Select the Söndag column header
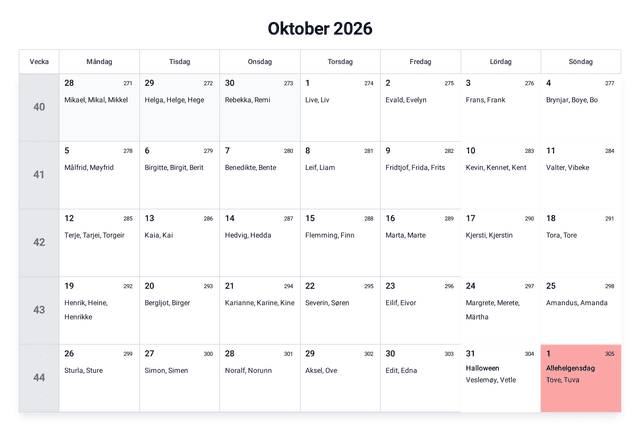 (580, 62)
